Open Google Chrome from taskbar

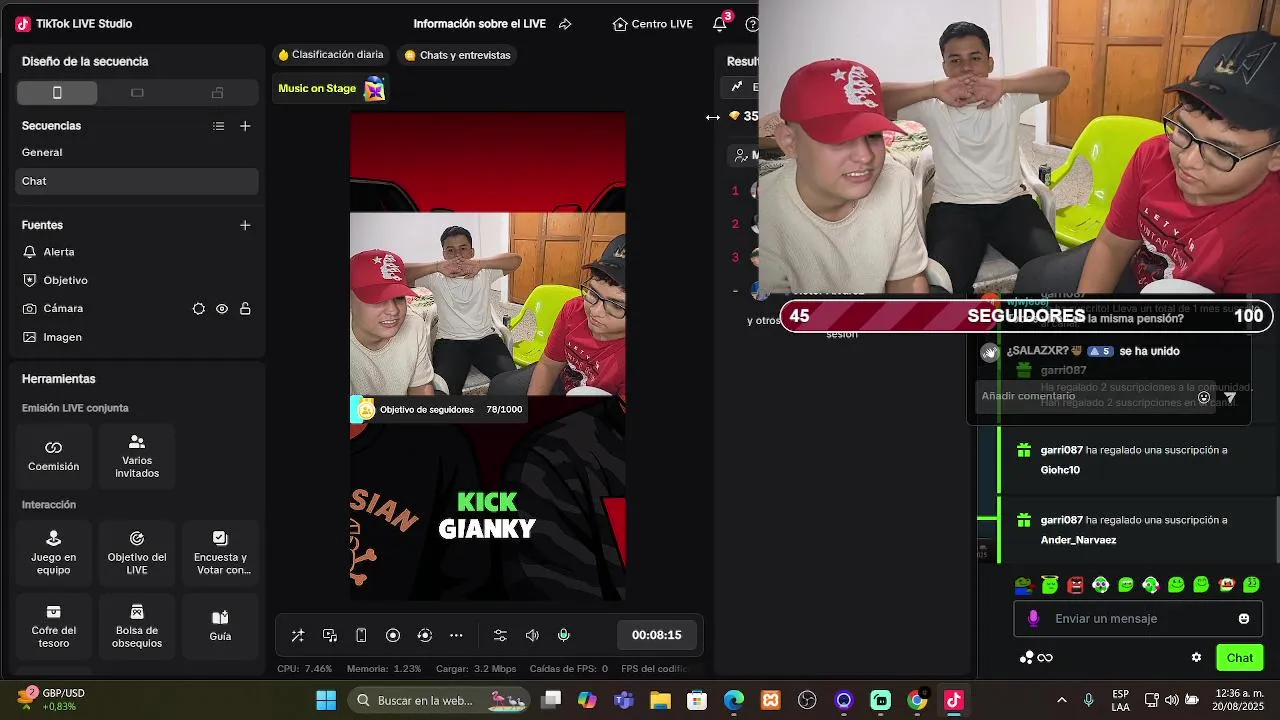pyautogui.click(x=917, y=700)
